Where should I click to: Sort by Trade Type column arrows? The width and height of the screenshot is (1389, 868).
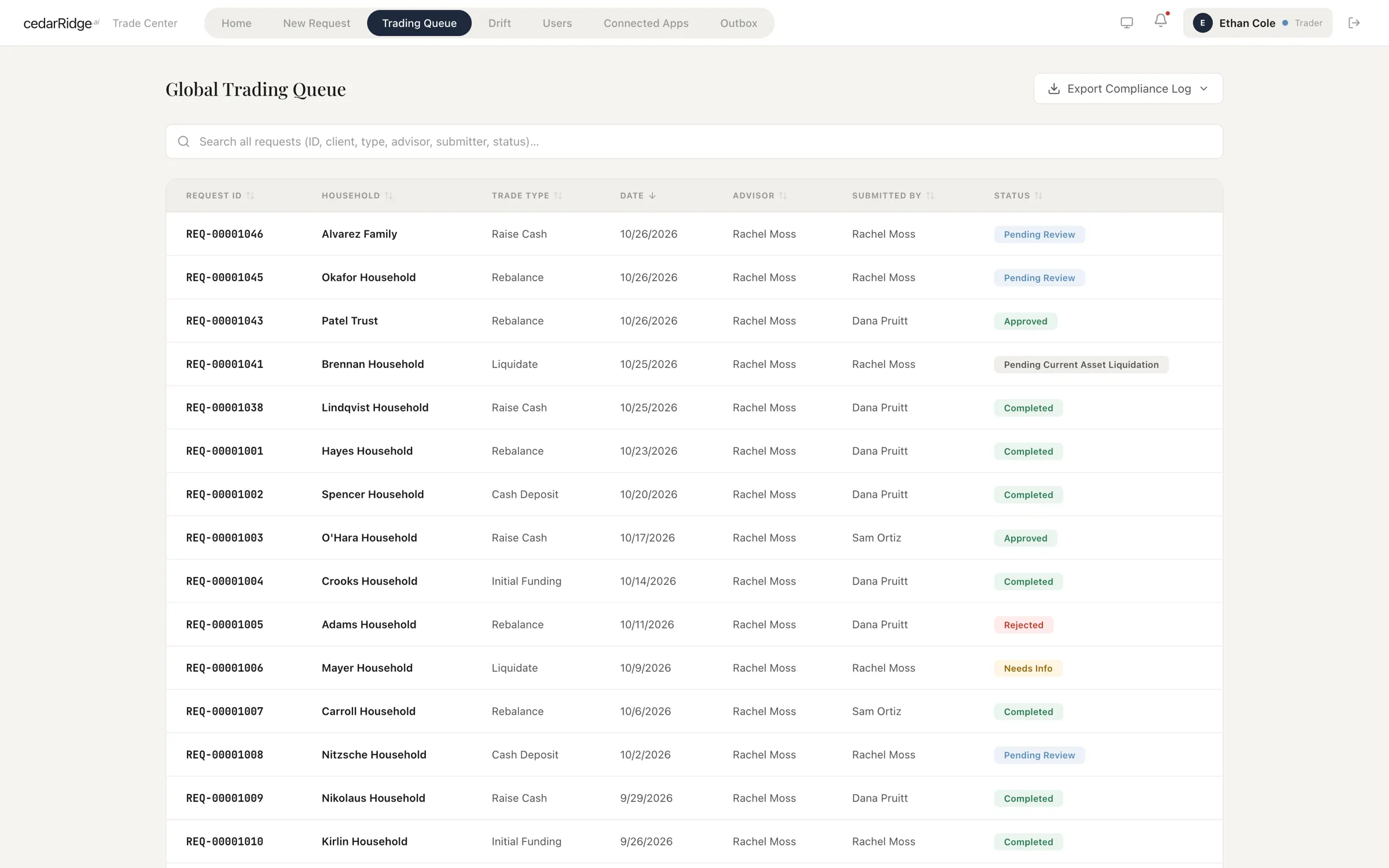coord(558,196)
